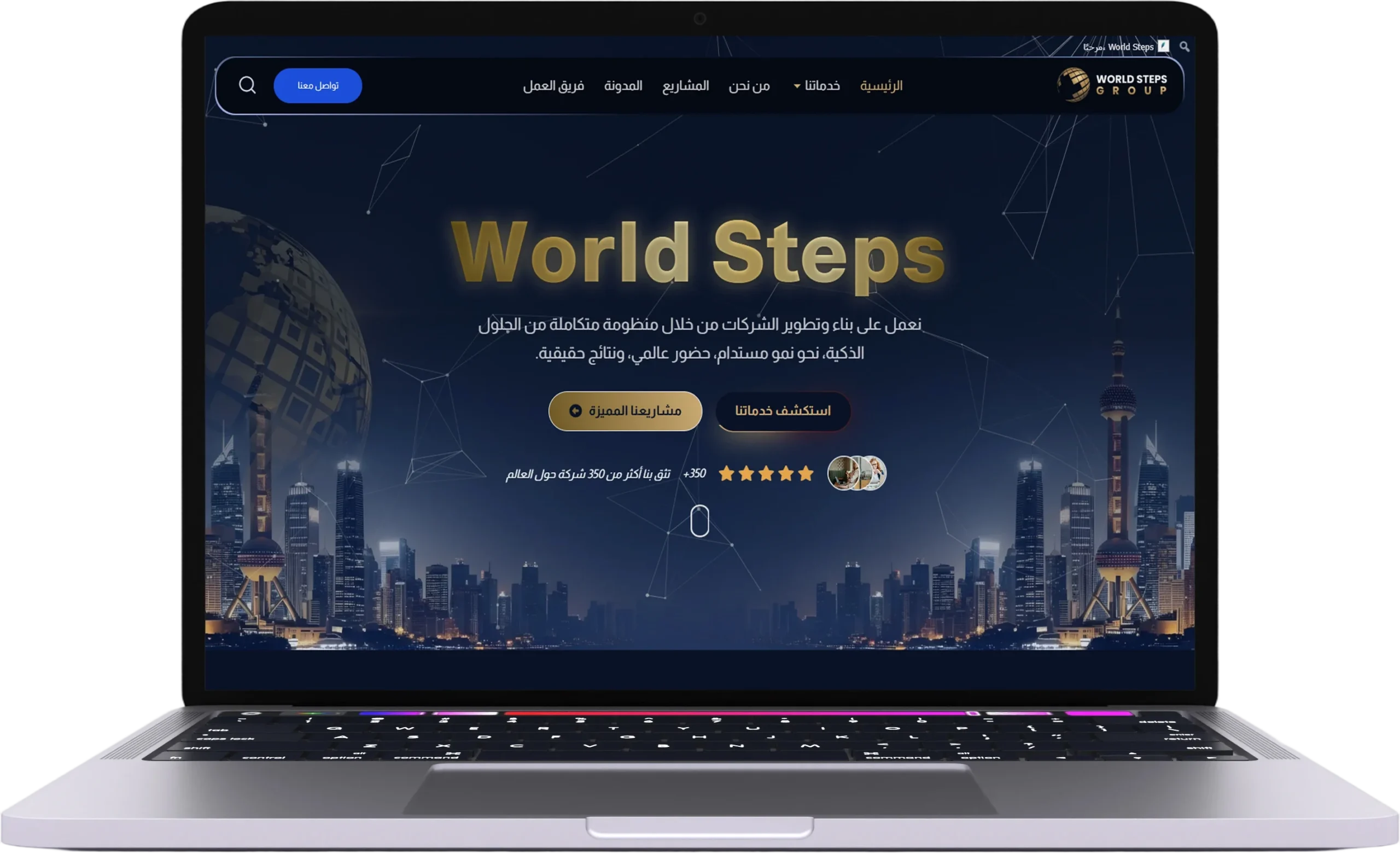Open the المدونة blog link
Screen dimensions: 1400x865
tap(623, 85)
